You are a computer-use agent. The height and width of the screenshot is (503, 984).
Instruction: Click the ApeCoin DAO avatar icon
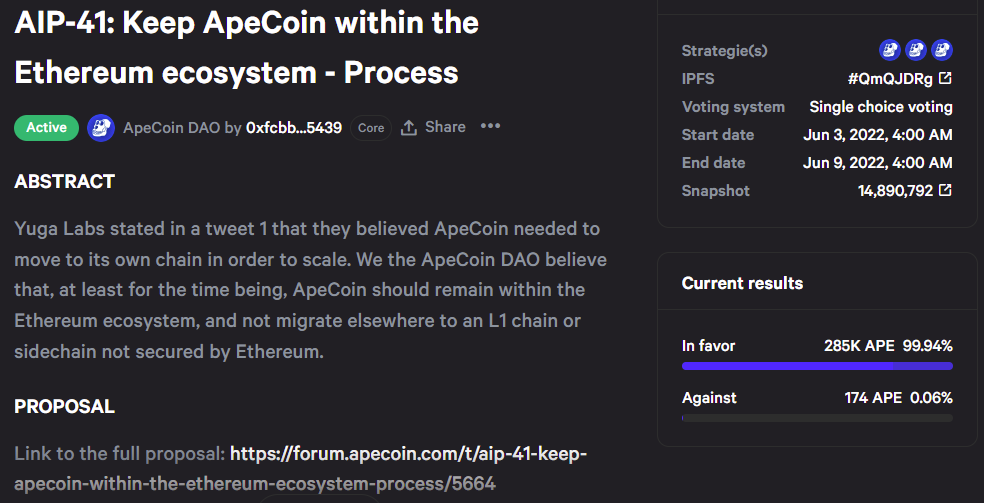101,128
